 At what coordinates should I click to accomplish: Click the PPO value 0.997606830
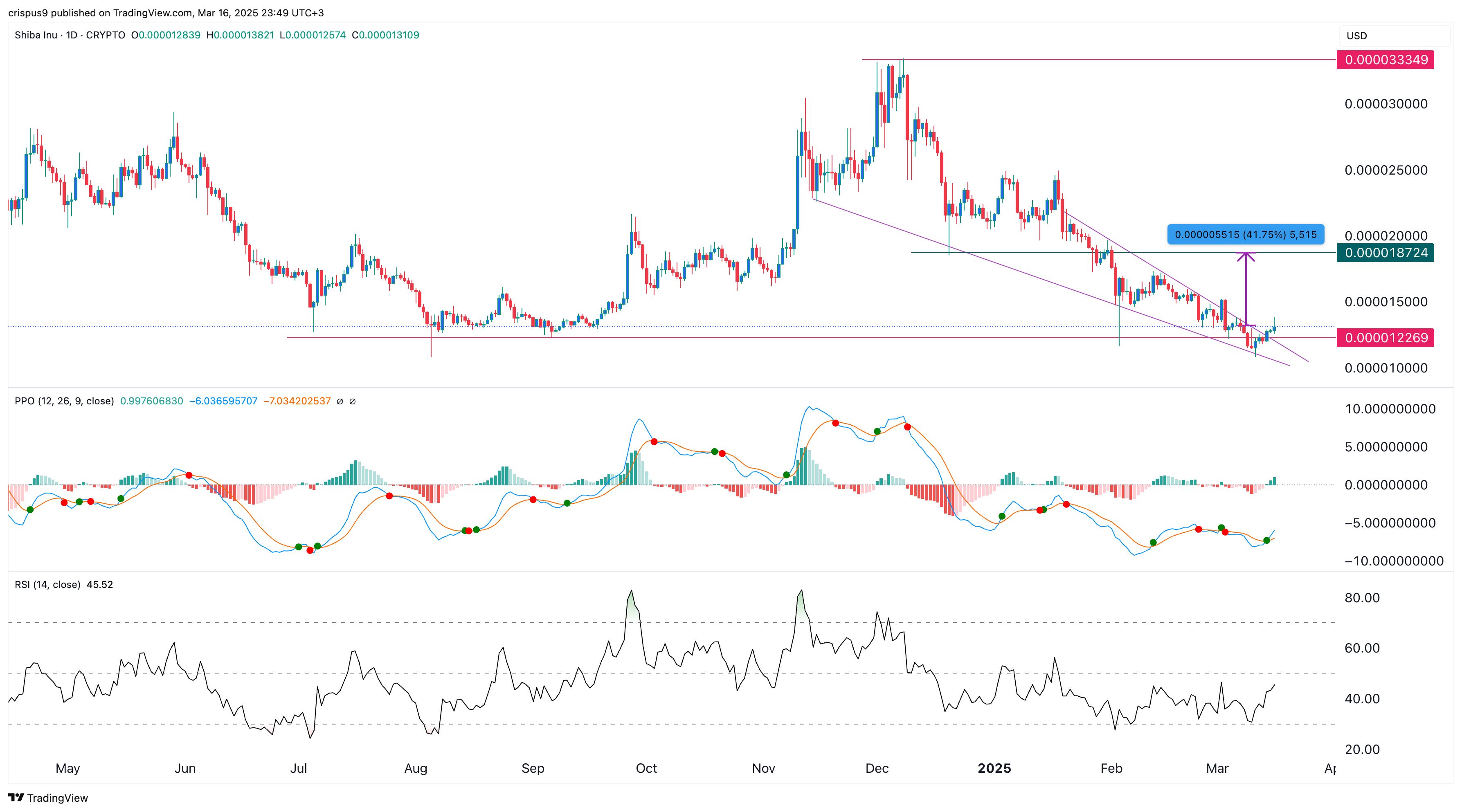tap(151, 401)
